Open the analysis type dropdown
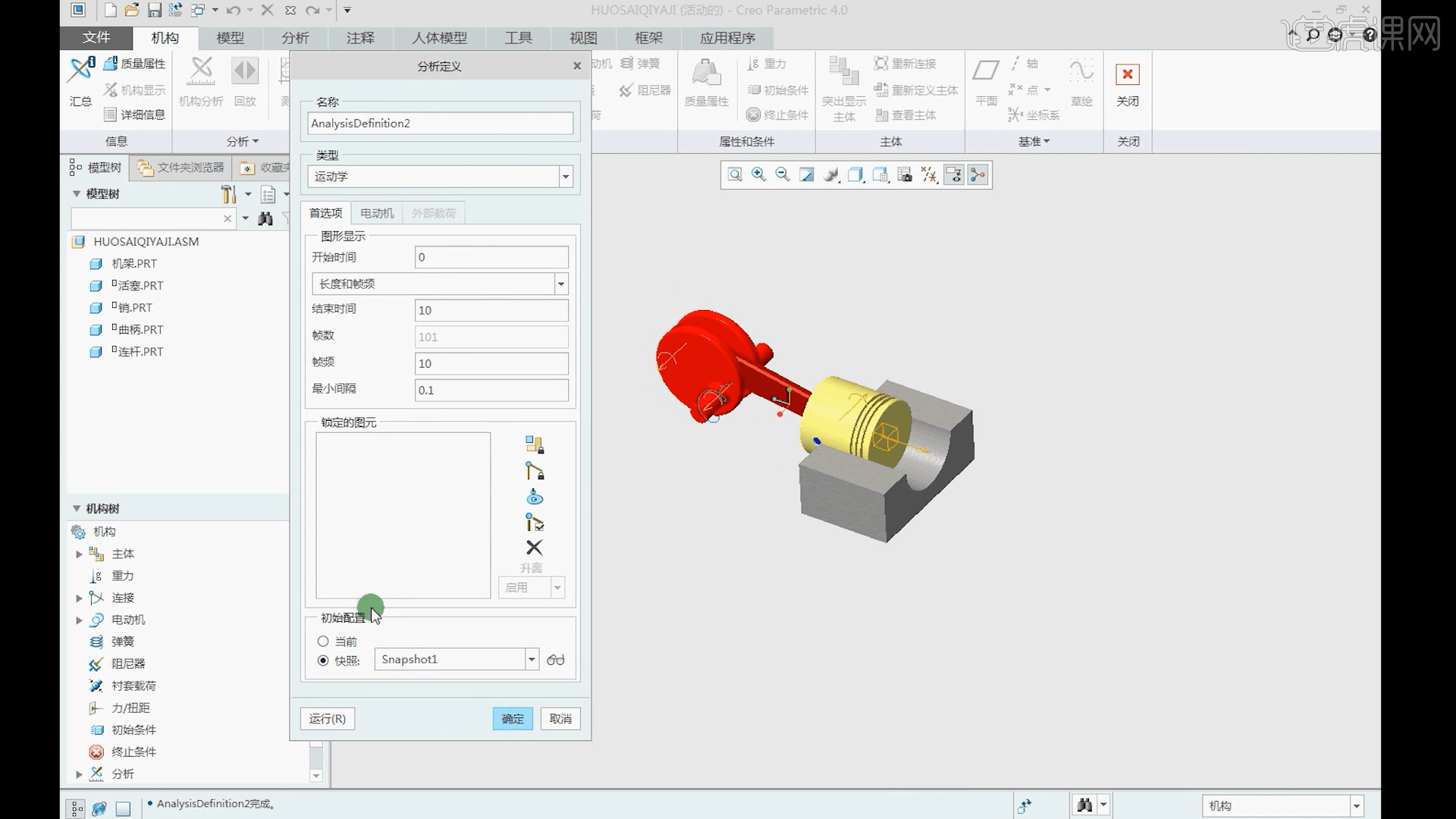Image resolution: width=1456 pixels, height=819 pixels. [565, 177]
